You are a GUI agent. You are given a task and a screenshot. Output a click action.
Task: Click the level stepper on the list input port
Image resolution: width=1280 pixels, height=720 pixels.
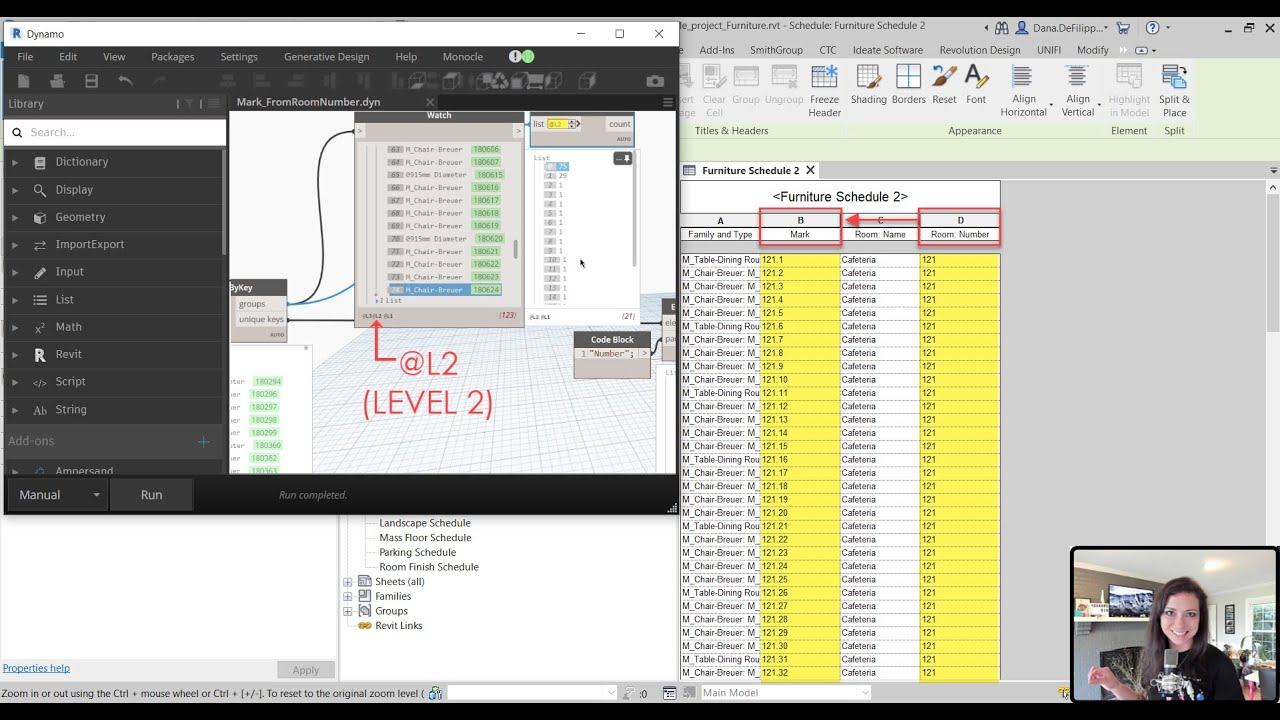[574, 124]
